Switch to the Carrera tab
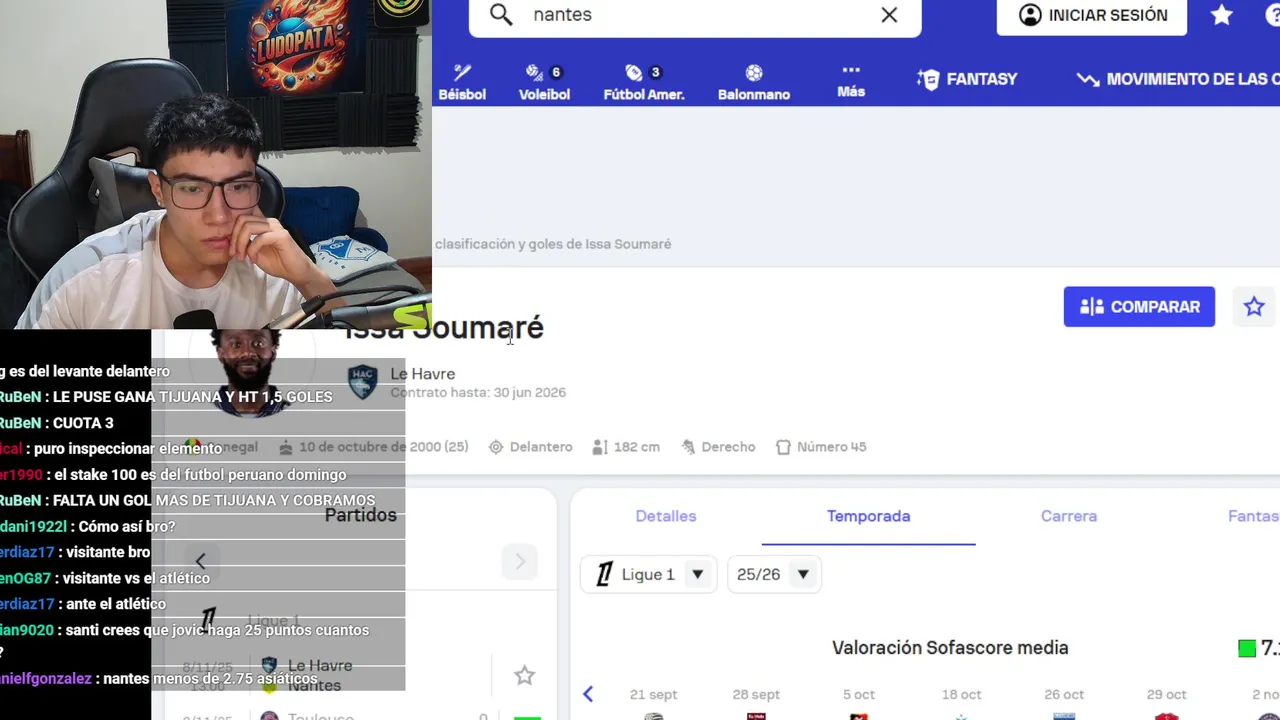1280x720 pixels. (x=1069, y=516)
